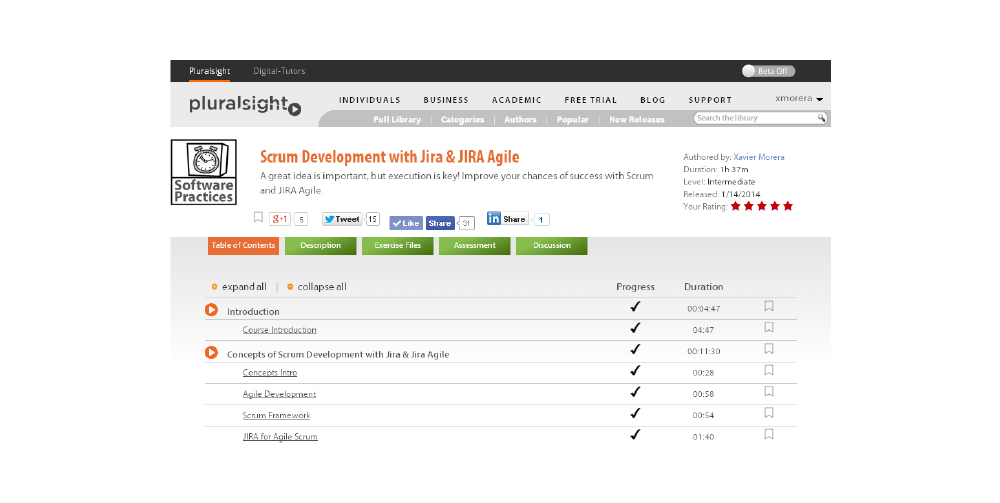Click Concepts of Scrum Development module title
The height and width of the screenshot is (503, 1000).
click(x=338, y=354)
